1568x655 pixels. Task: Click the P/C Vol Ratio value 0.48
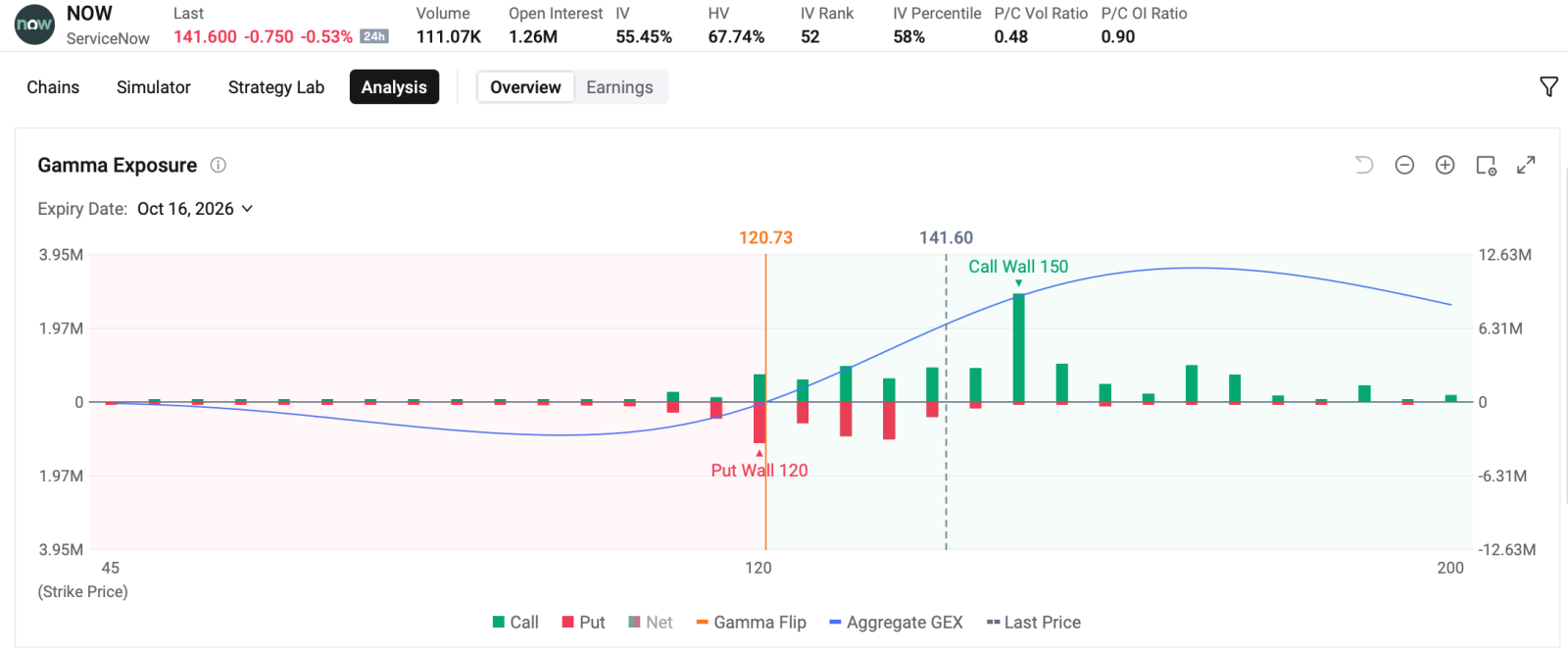[1010, 36]
